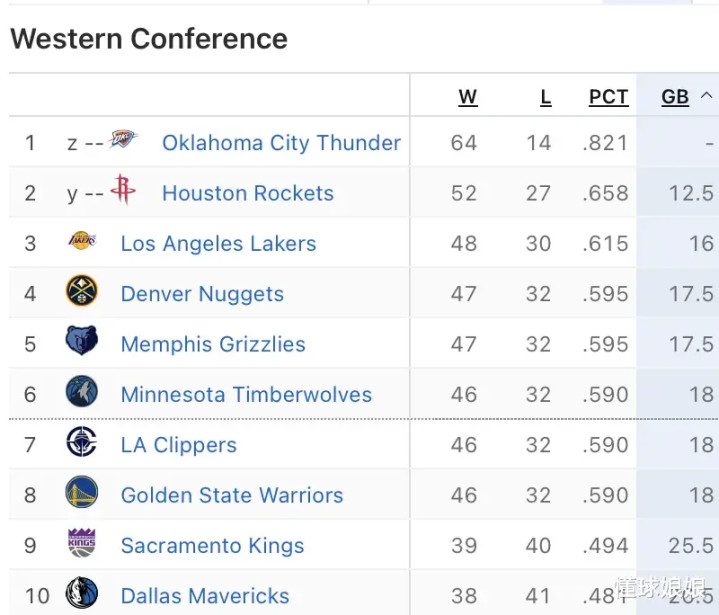
Task: Go to Minnesota Timberwolves team page
Action: point(246,394)
